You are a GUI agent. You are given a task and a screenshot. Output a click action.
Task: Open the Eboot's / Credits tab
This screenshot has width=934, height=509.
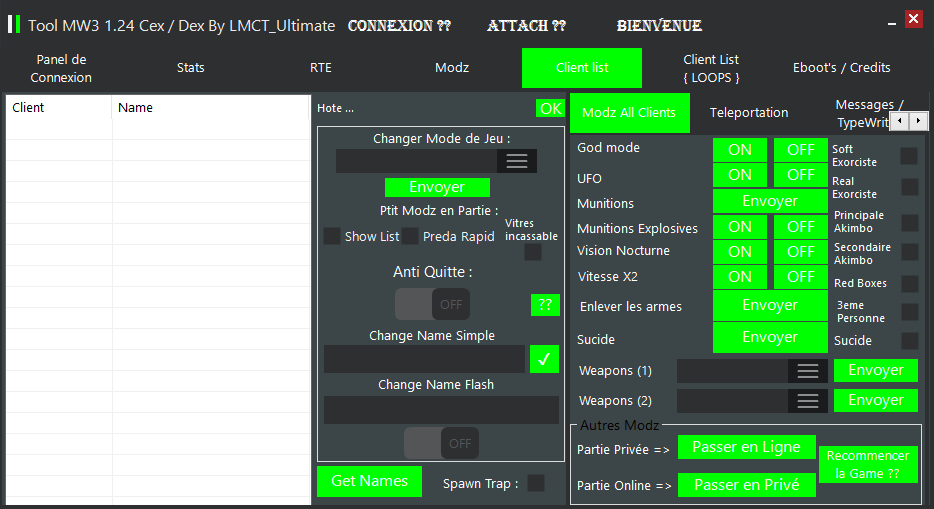(841, 68)
